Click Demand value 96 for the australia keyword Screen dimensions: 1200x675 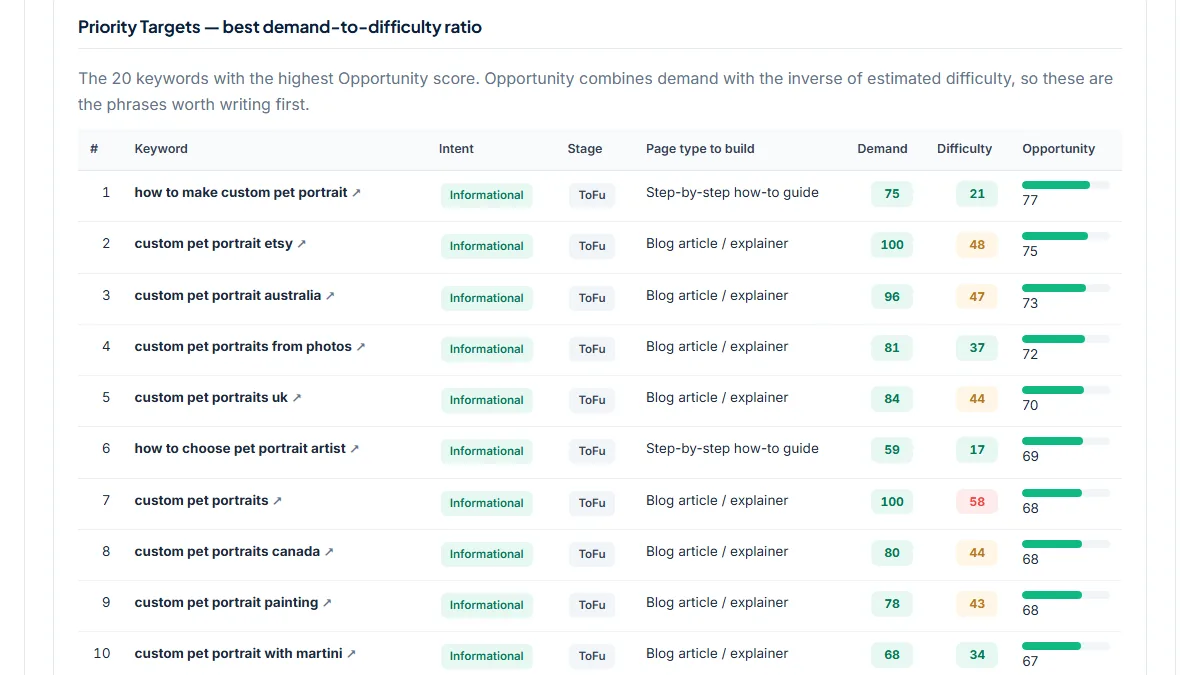pos(892,297)
